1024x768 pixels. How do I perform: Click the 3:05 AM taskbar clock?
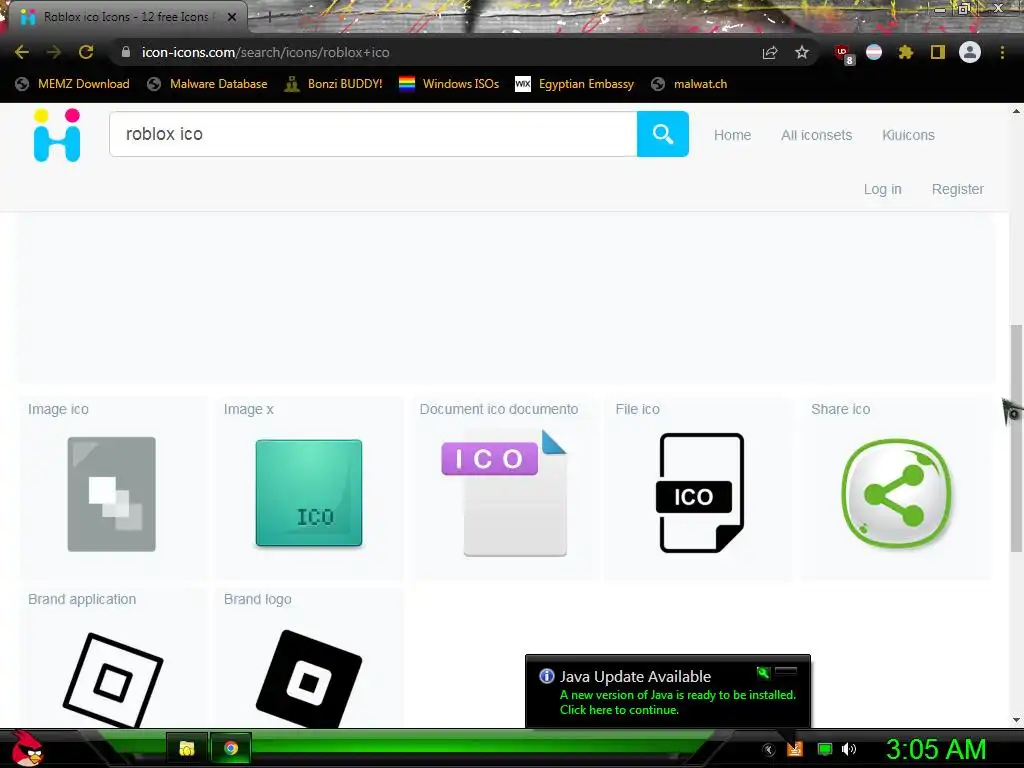tap(936, 749)
